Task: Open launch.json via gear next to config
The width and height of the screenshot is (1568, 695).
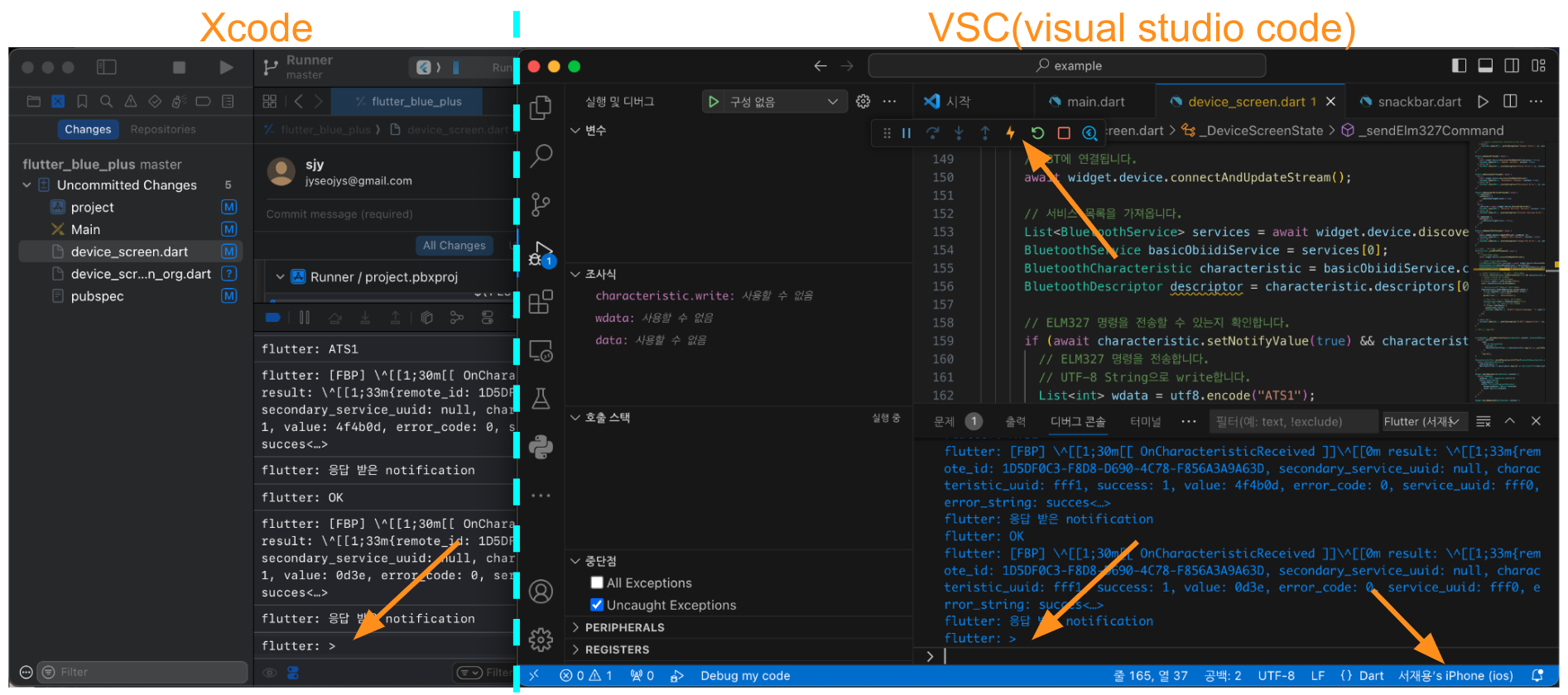Action: click(x=863, y=101)
